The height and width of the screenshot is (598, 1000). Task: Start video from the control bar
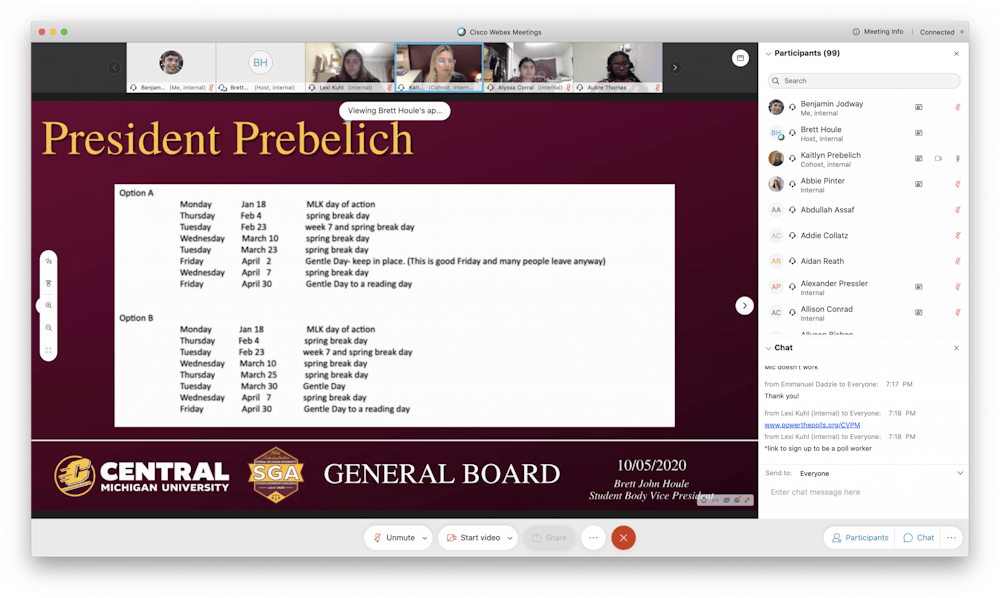473,537
